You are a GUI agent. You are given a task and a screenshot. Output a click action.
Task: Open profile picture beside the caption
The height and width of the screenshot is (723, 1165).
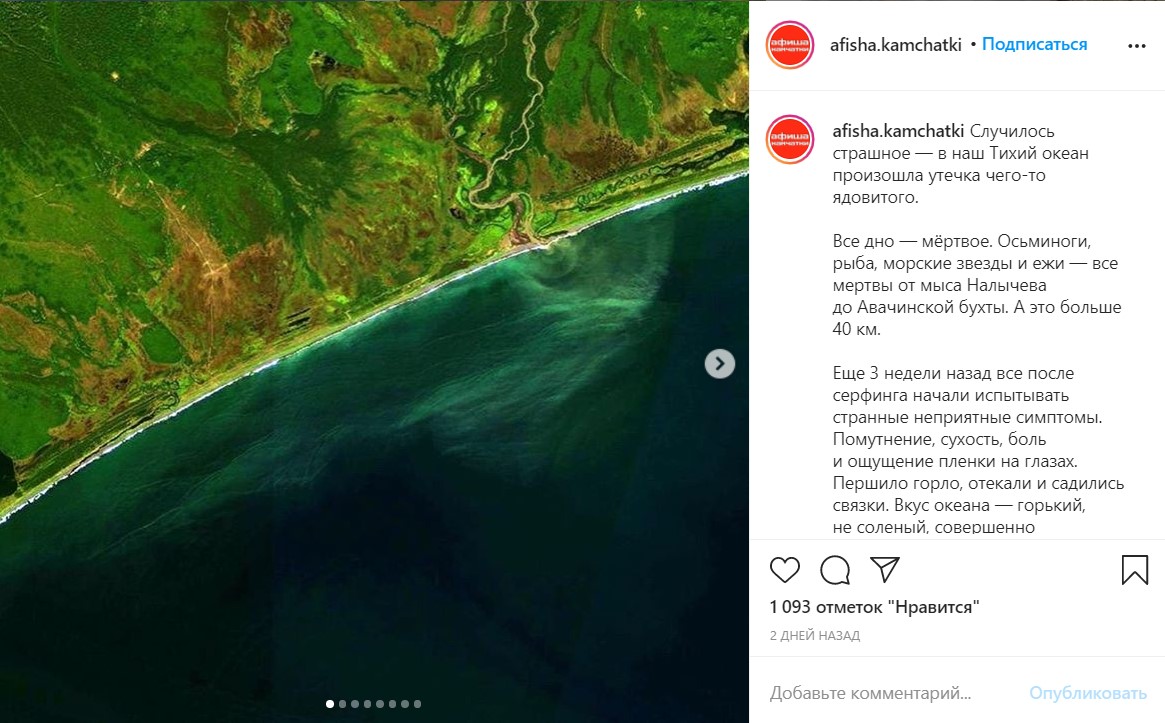pos(790,139)
